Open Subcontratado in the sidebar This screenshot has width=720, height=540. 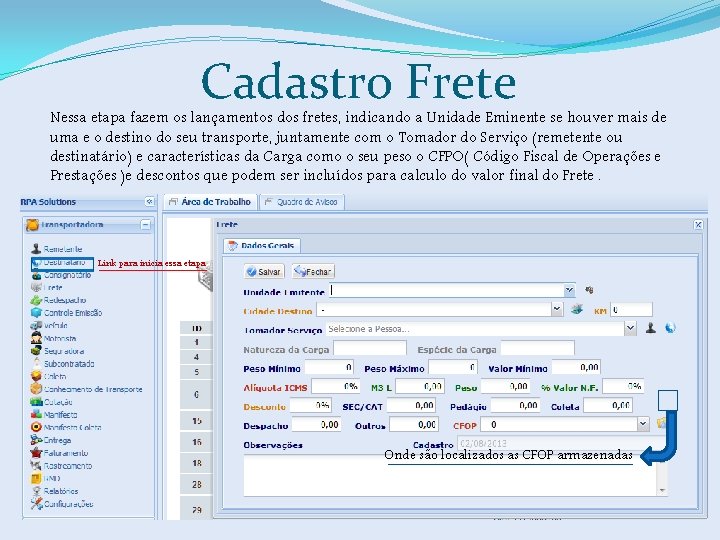click(x=63, y=364)
